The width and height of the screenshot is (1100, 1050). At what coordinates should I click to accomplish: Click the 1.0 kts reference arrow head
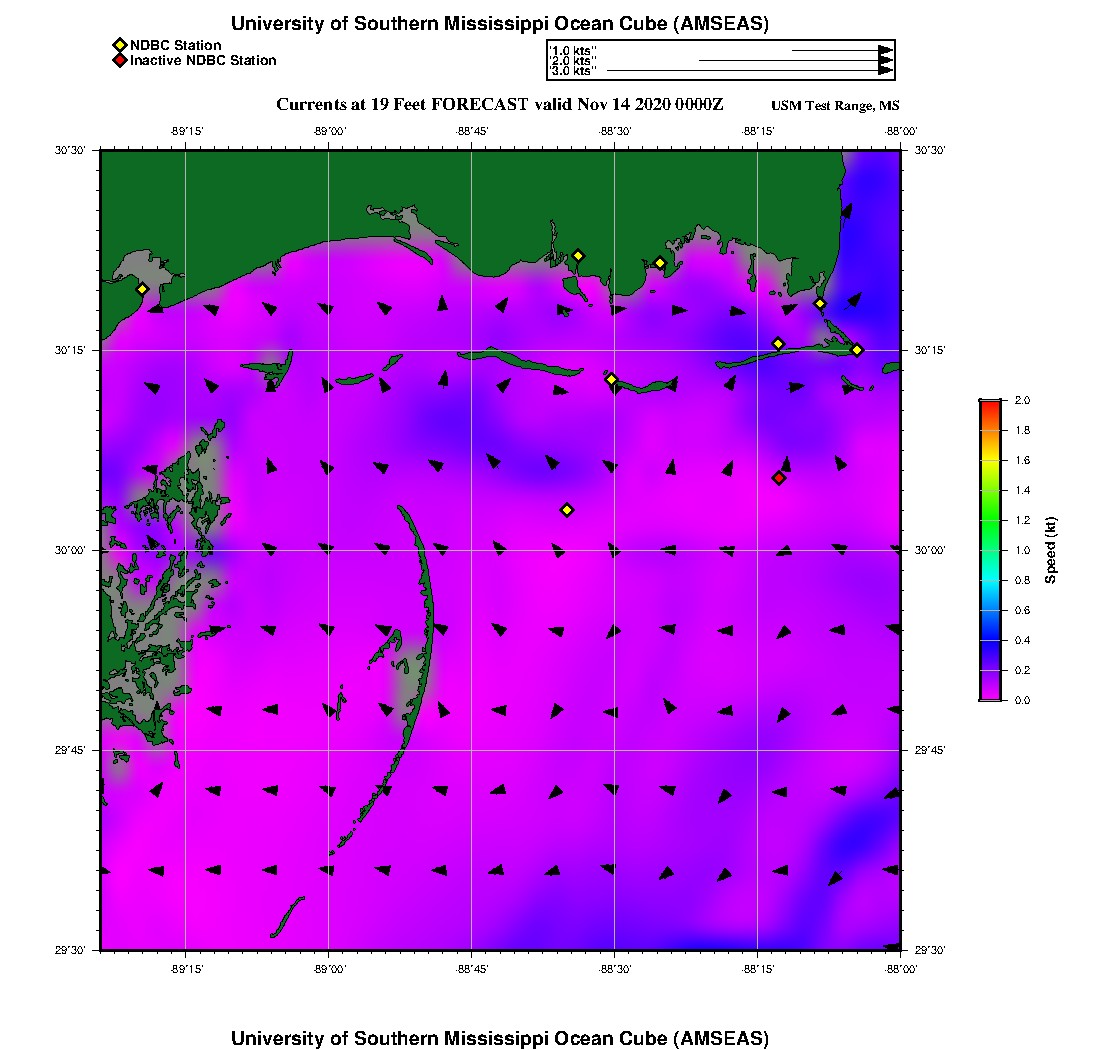(x=885, y=50)
